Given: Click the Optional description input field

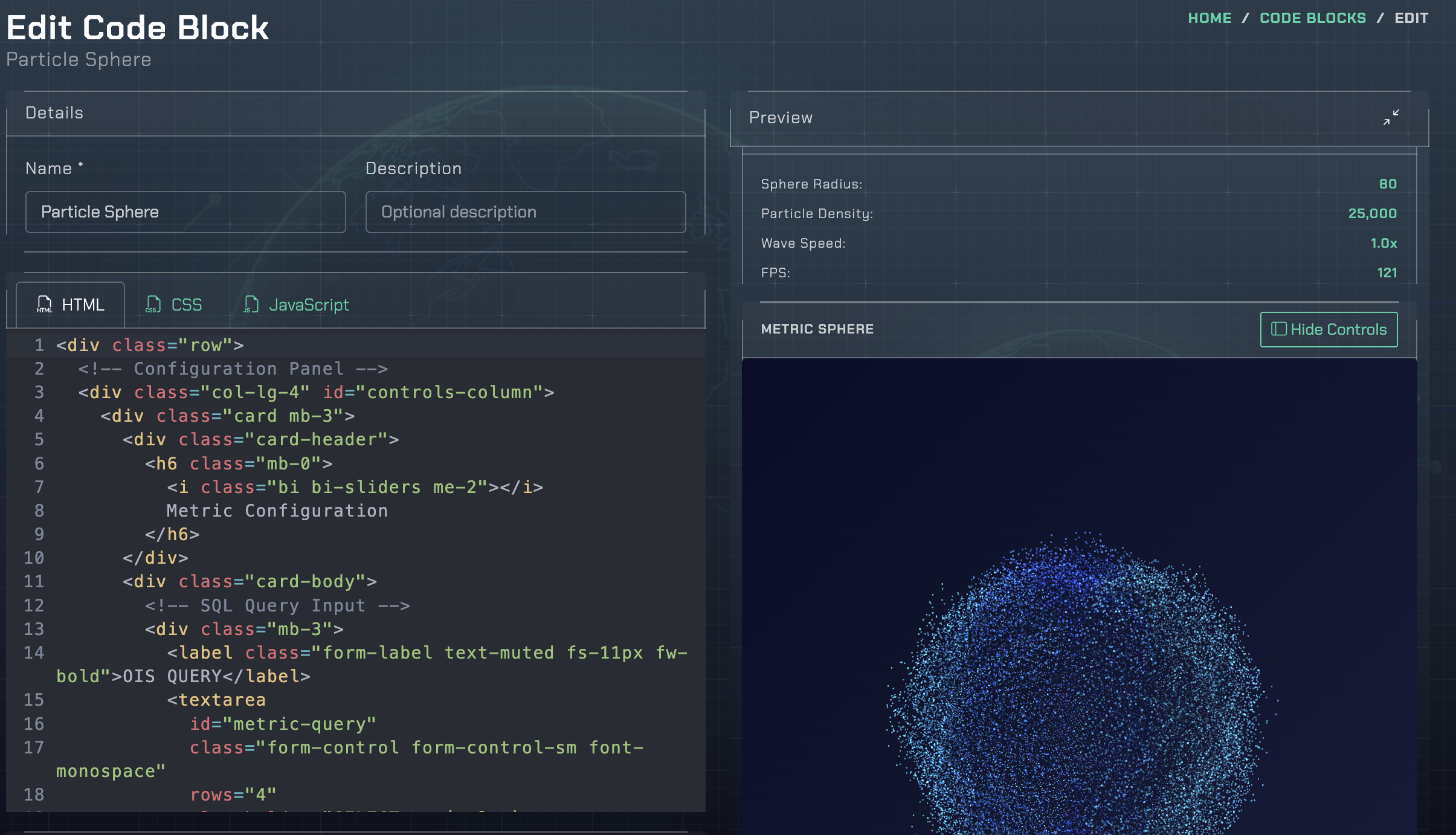Looking at the screenshot, I should pos(525,212).
